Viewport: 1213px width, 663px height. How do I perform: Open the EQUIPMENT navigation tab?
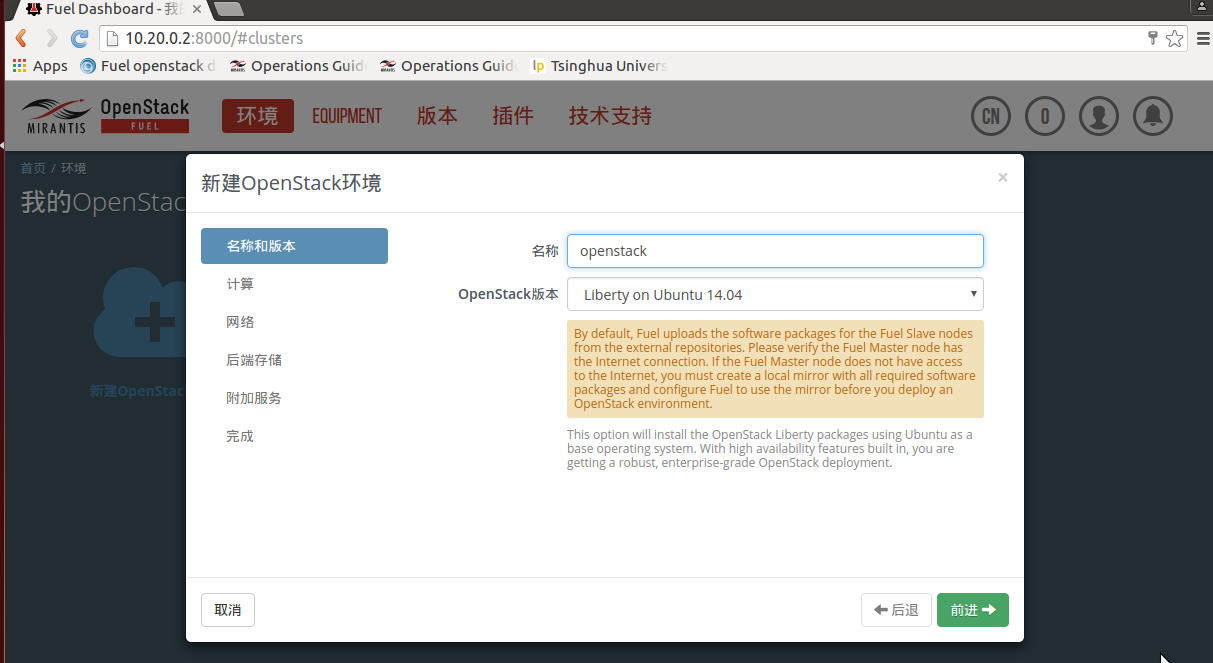[347, 116]
